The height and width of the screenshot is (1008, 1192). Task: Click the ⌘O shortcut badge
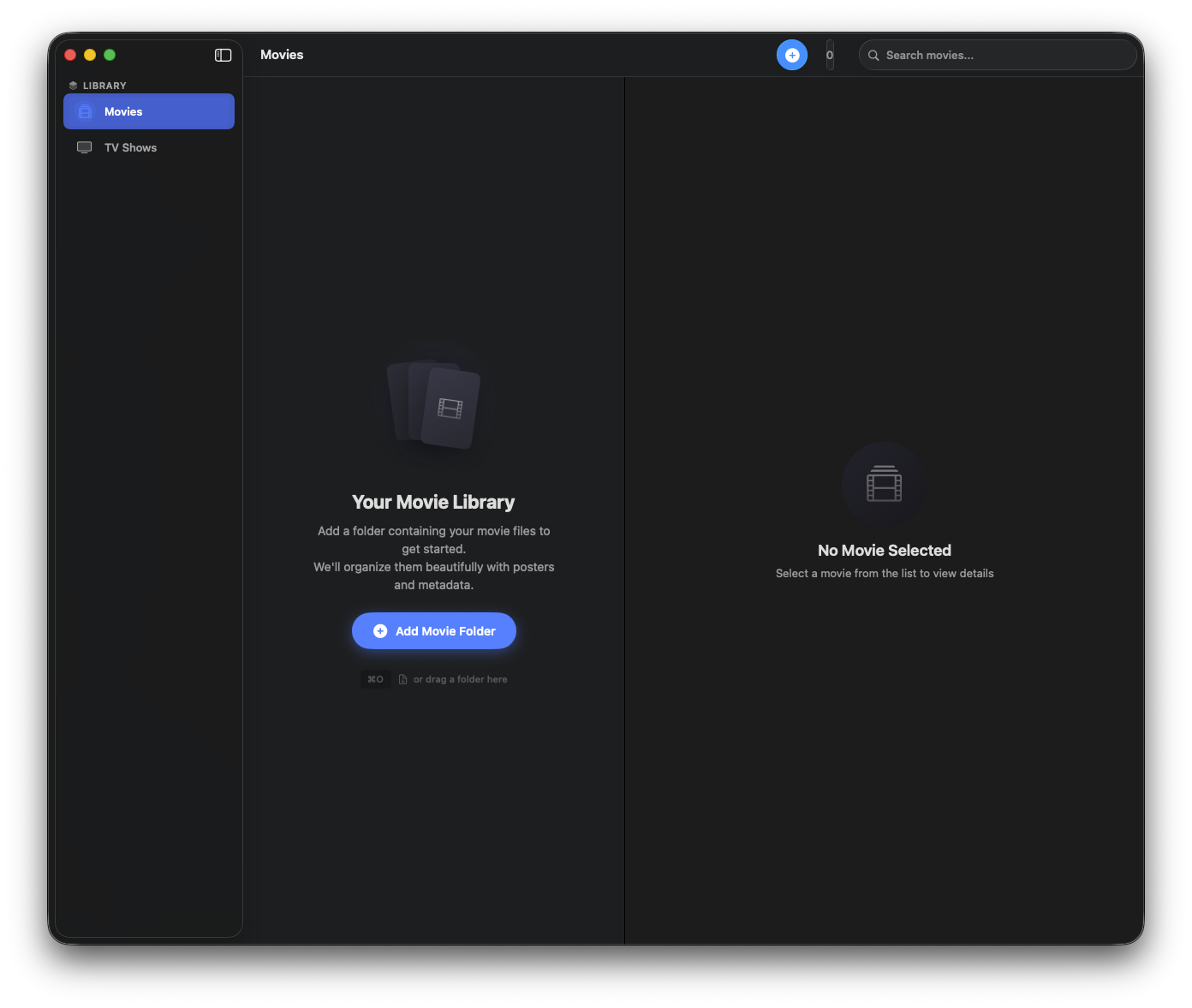[375, 679]
